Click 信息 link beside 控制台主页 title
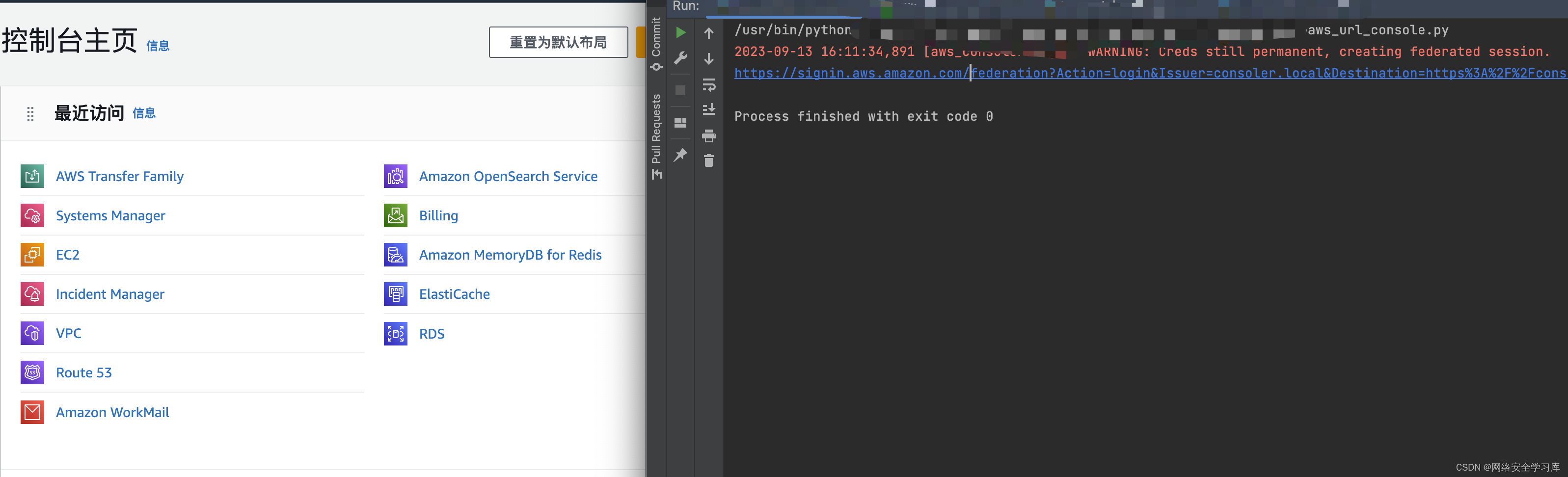Viewport: 1568px width, 477px height. (158, 46)
